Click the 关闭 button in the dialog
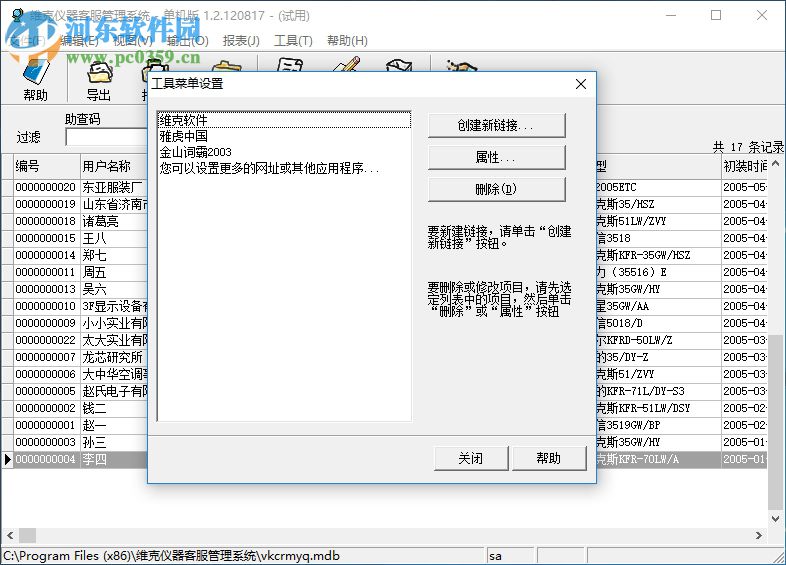The image size is (786, 565). click(x=471, y=458)
